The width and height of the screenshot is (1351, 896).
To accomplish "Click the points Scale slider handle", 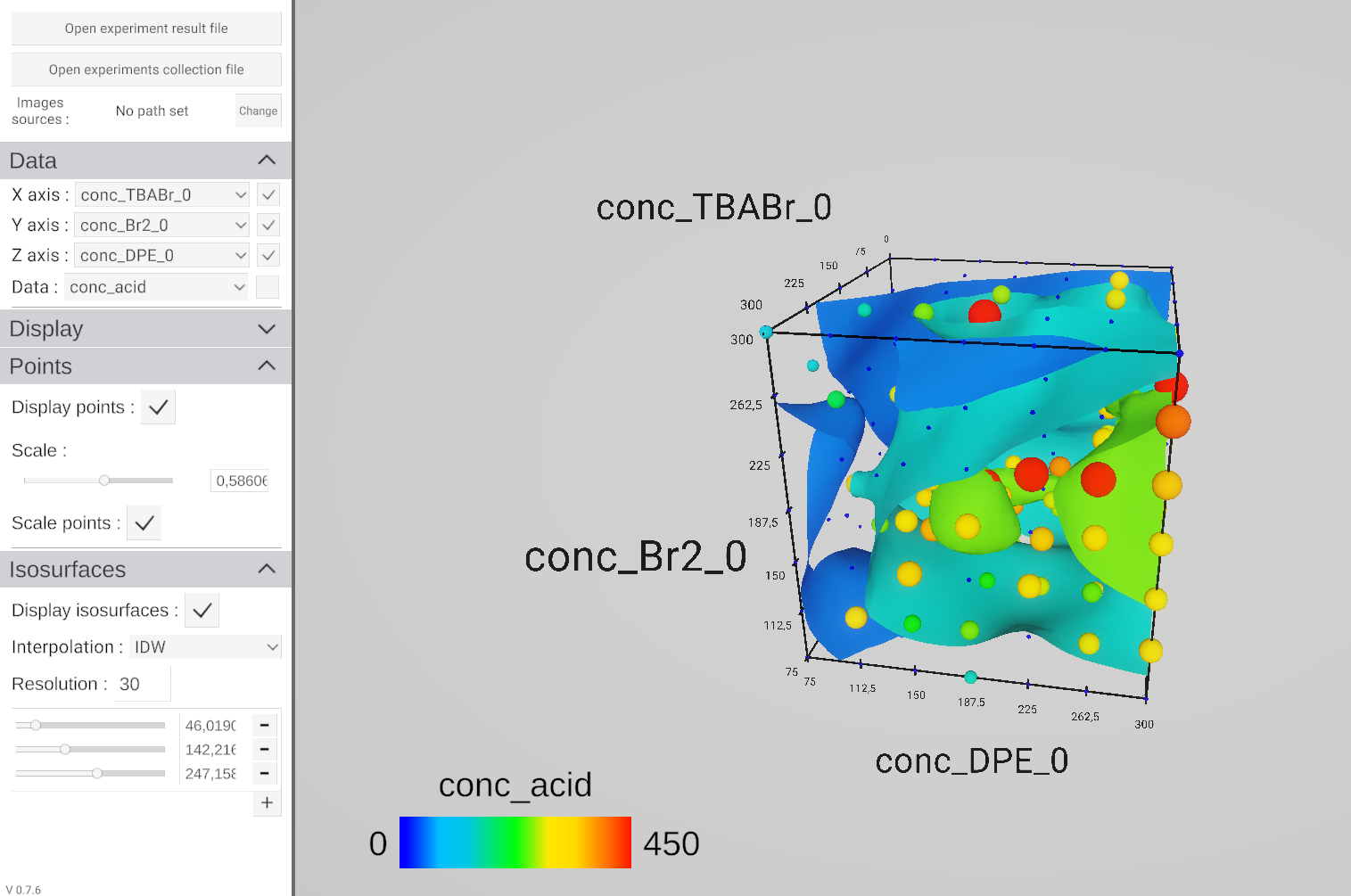I will click(x=104, y=481).
